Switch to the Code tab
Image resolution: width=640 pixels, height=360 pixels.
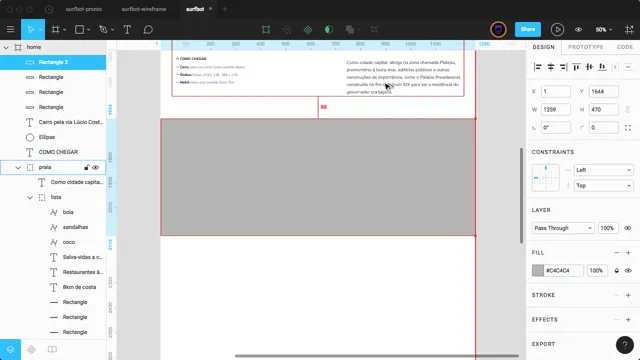624,47
